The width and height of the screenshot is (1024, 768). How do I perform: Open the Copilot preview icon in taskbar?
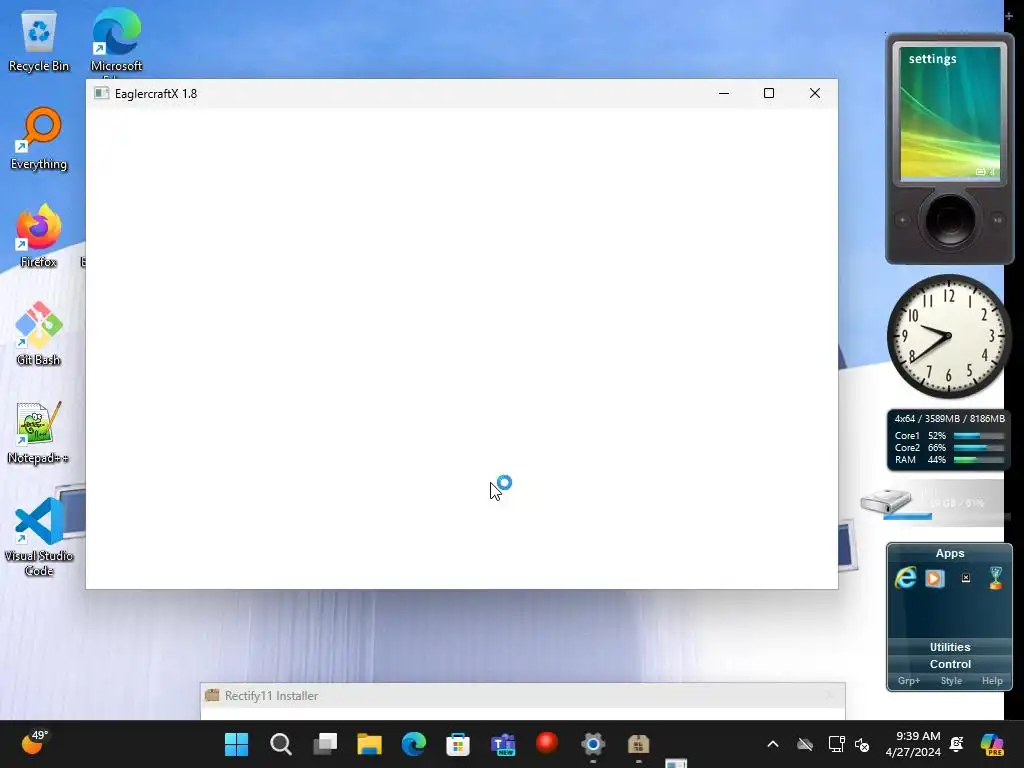tap(991, 744)
